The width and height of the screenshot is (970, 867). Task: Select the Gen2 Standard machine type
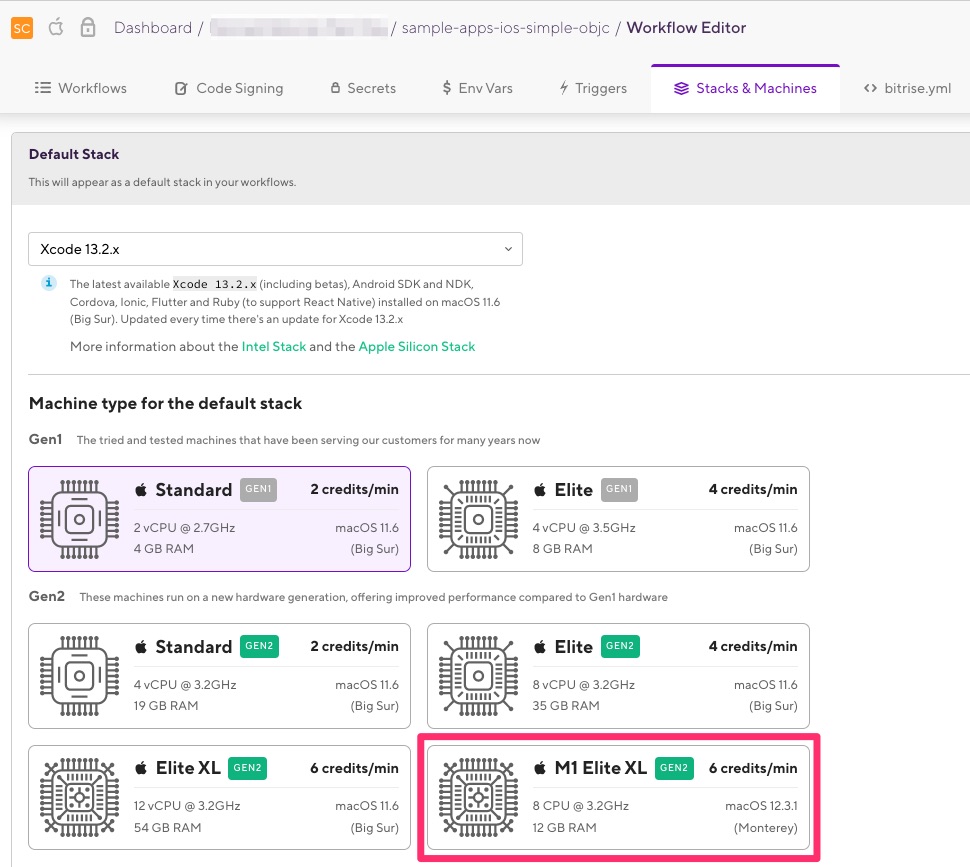pos(219,676)
